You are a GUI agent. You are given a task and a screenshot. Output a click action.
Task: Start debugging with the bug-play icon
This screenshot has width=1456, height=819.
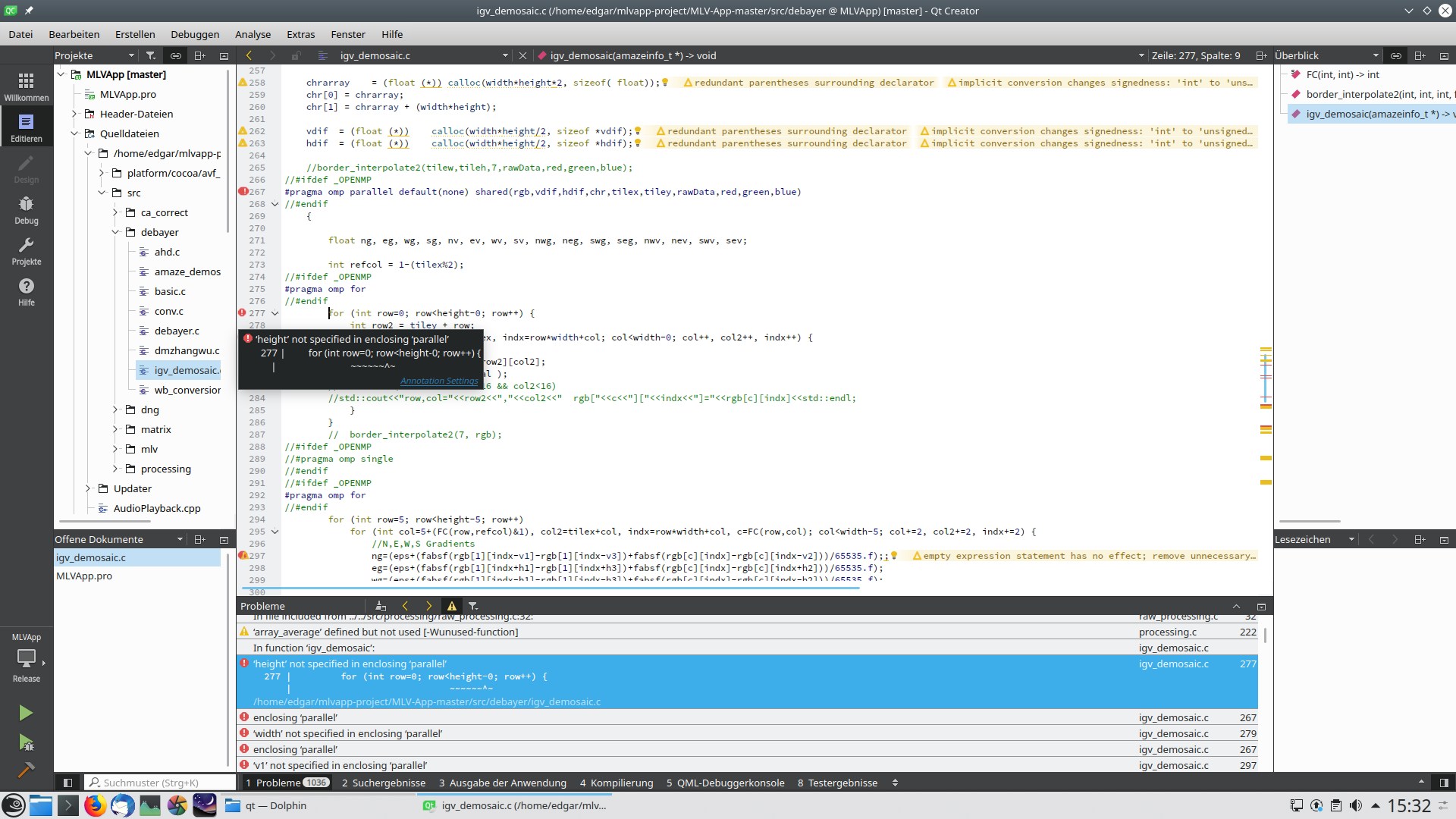point(26,742)
